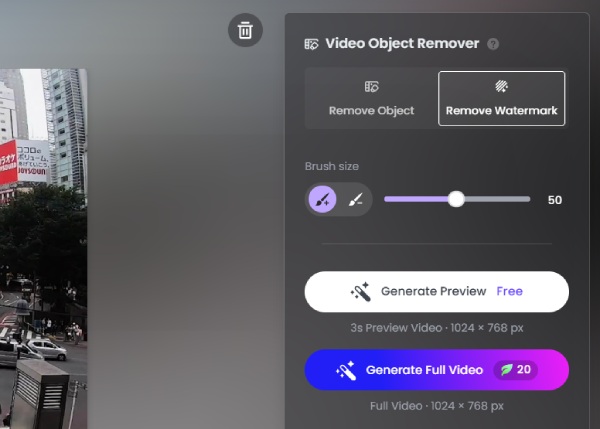
Task: Enable the add brush tool
Action: point(321,200)
